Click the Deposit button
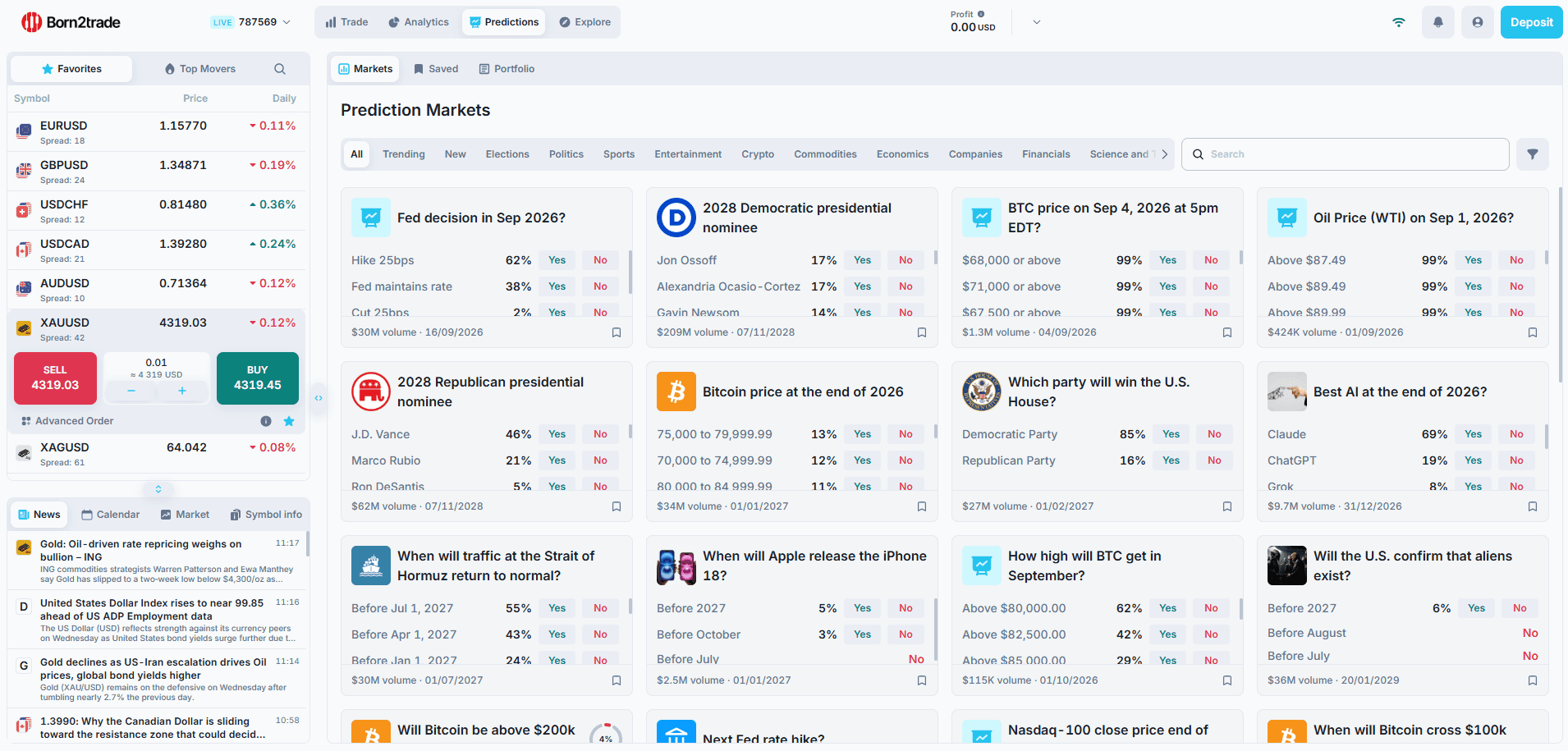 (1531, 22)
